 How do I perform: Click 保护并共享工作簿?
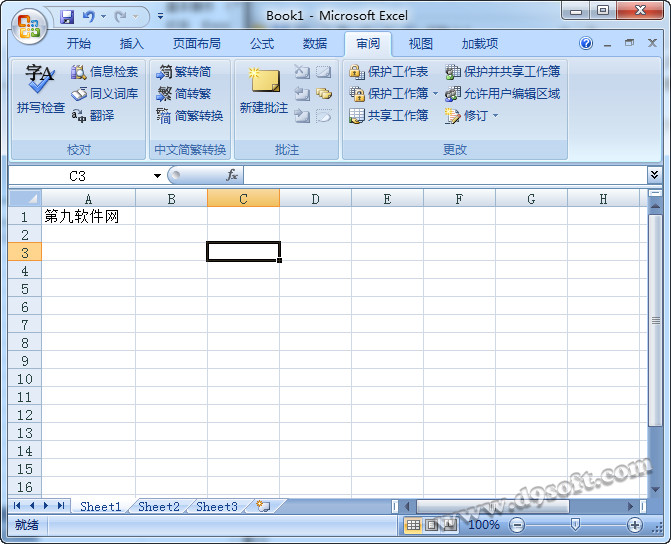click(x=503, y=71)
